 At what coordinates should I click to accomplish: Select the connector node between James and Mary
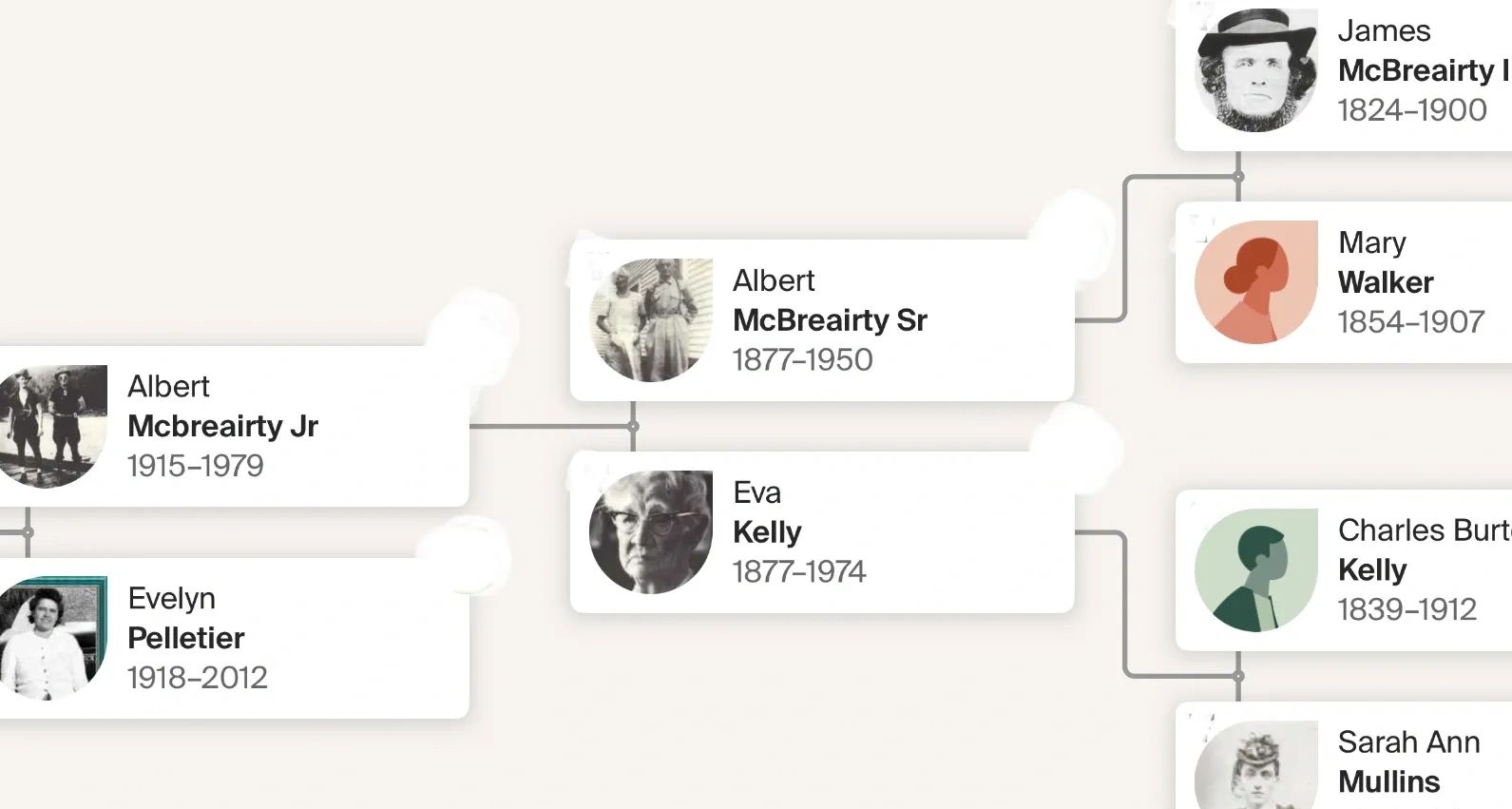point(1237,177)
